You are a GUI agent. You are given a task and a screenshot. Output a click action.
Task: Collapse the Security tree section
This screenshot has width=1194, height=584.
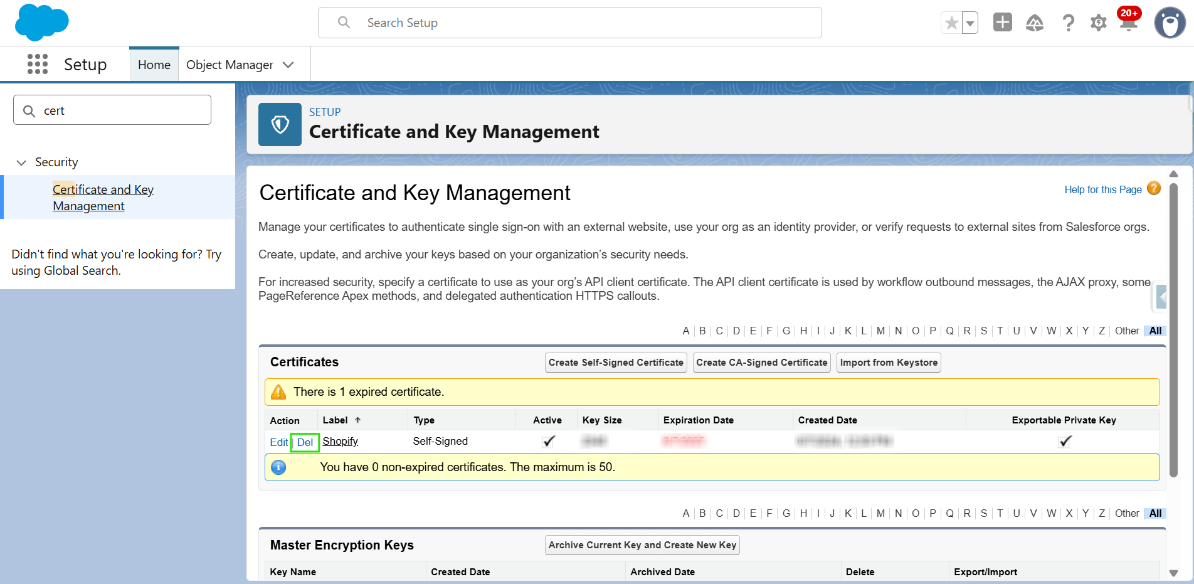(x=22, y=162)
